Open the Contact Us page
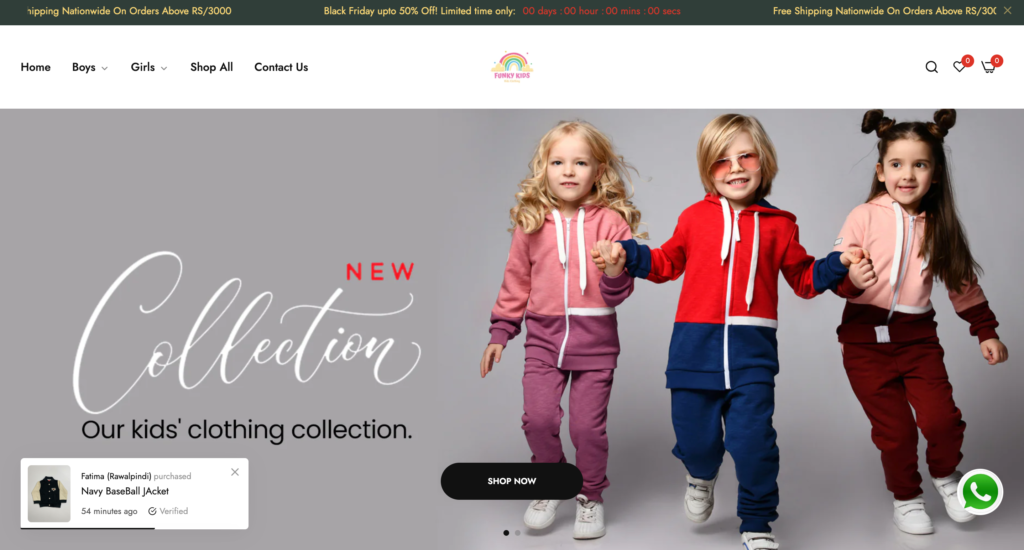Image resolution: width=1024 pixels, height=550 pixels. pyautogui.click(x=281, y=67)
